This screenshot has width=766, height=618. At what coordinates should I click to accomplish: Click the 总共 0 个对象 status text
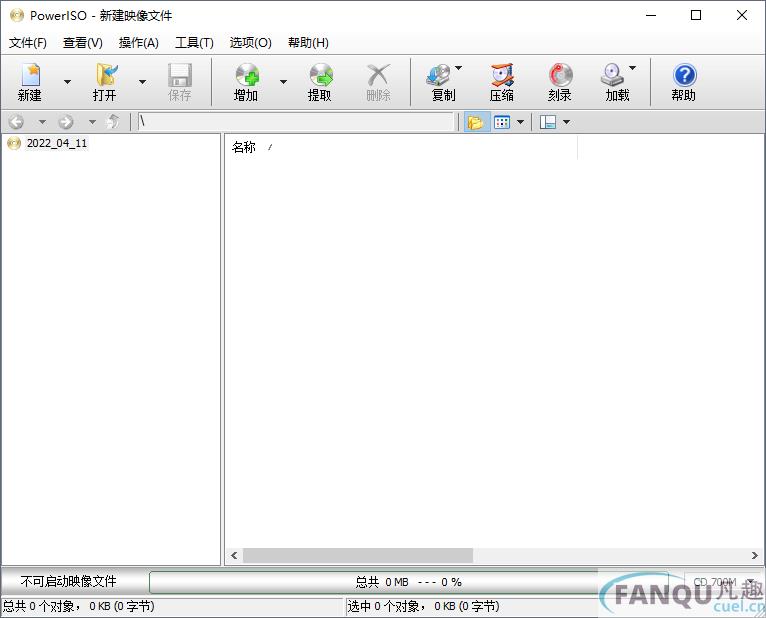click(79, 606)
